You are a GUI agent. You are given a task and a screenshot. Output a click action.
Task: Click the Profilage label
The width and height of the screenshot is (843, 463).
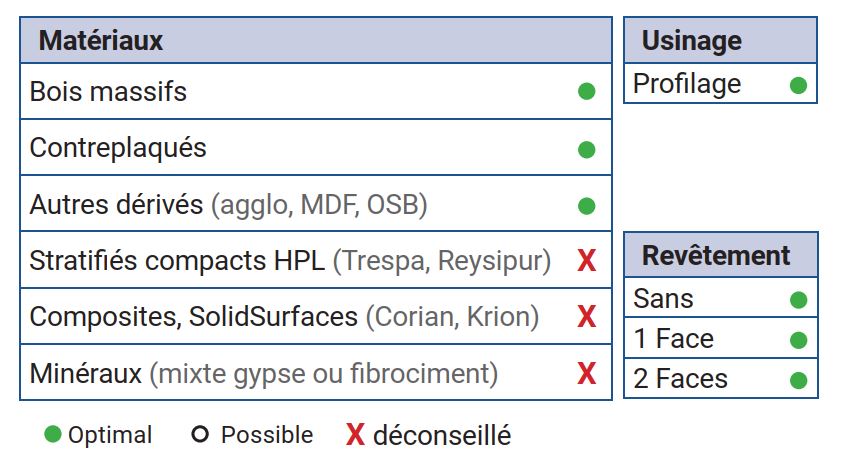(x=687, y=85)
